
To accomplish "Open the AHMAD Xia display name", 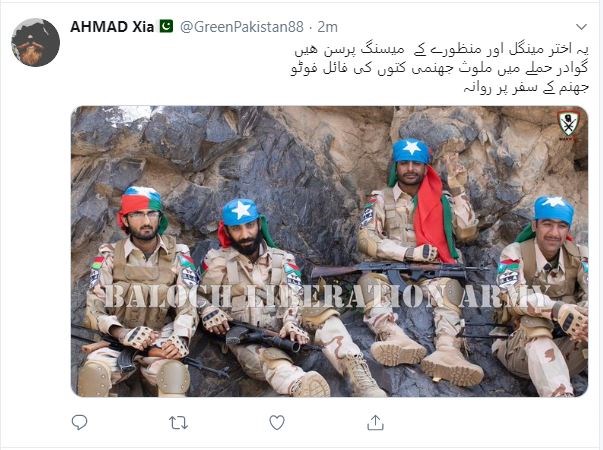I will click(112, 27).
